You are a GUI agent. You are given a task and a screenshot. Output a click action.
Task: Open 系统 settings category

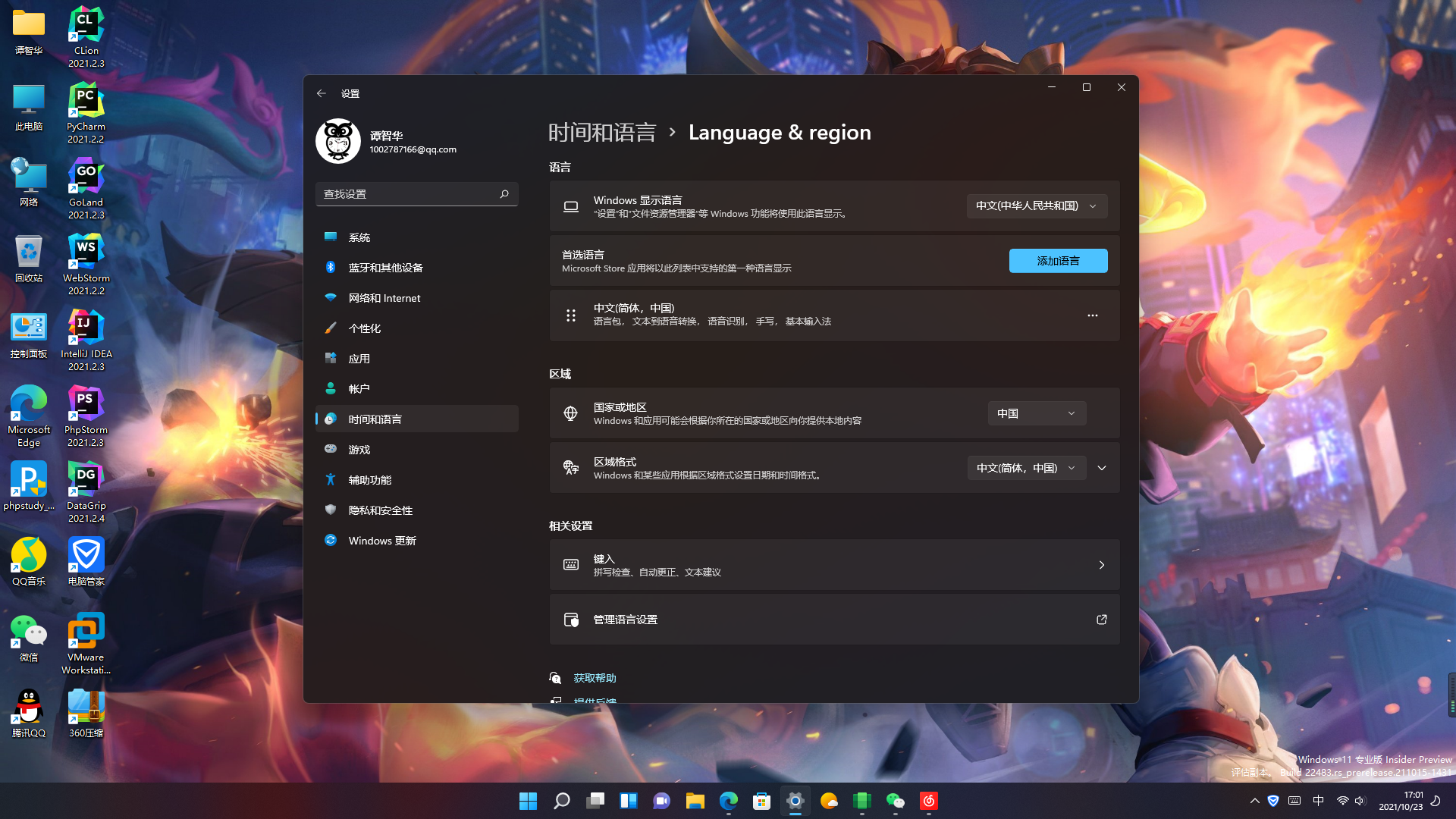tap(417, 237)
